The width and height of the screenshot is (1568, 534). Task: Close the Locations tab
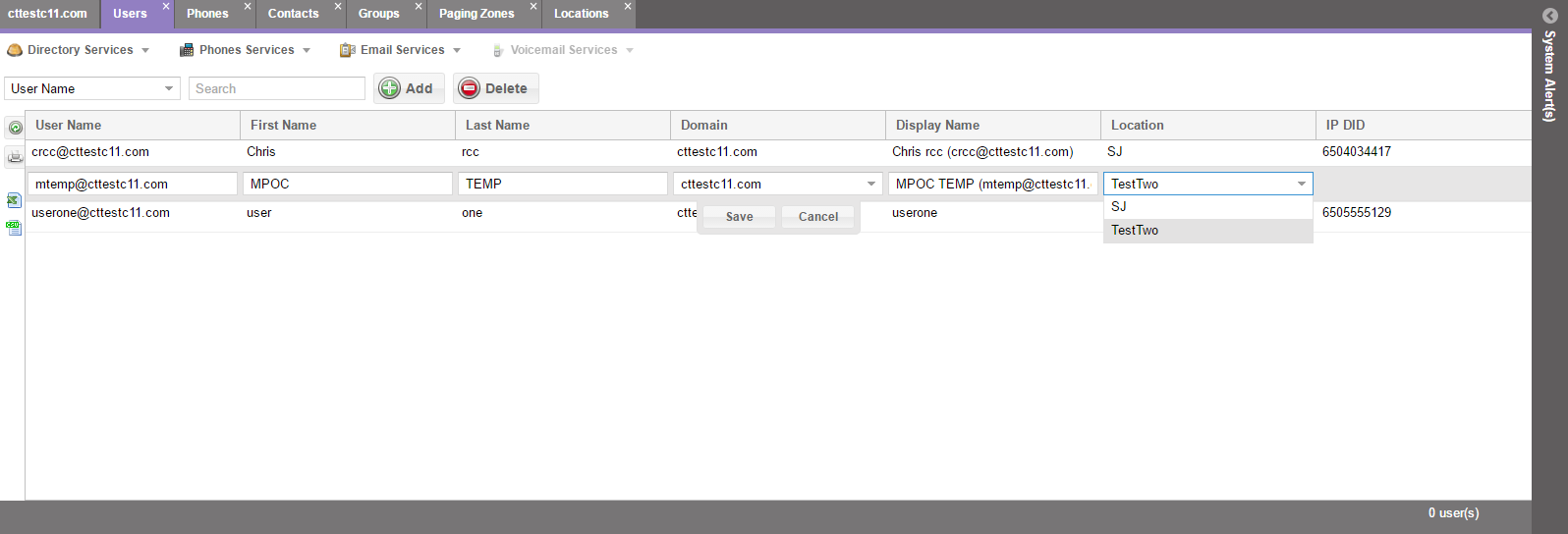click(627, 7)
